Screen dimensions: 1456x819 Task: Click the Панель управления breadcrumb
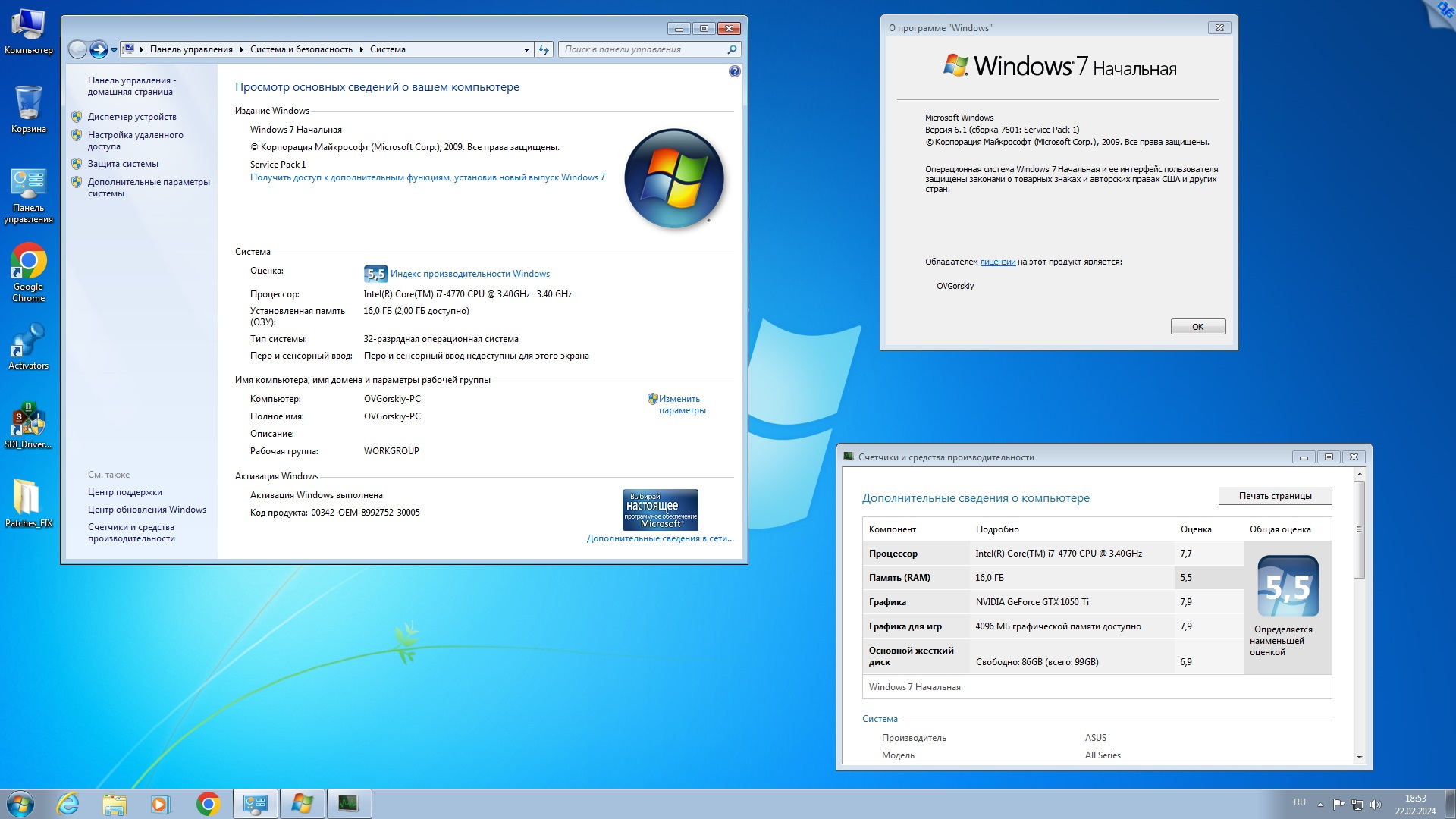(x=191, y=49)
